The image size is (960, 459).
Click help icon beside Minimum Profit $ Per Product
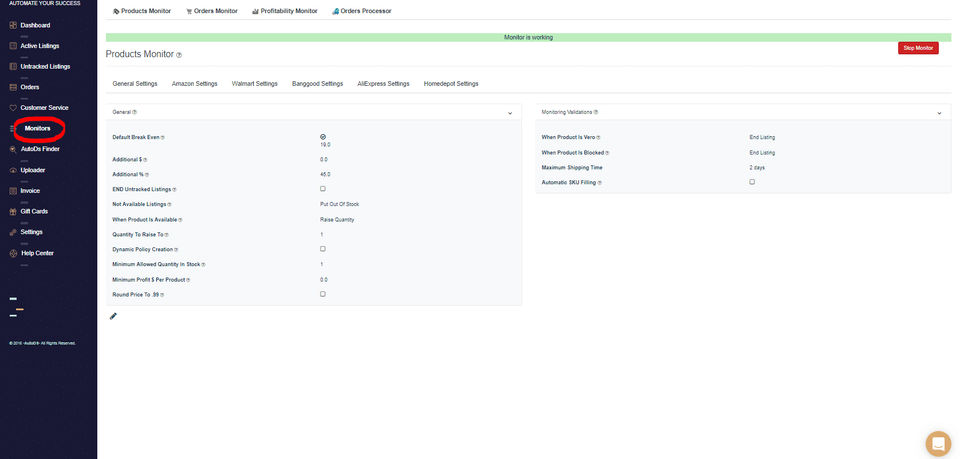point(189,280)
